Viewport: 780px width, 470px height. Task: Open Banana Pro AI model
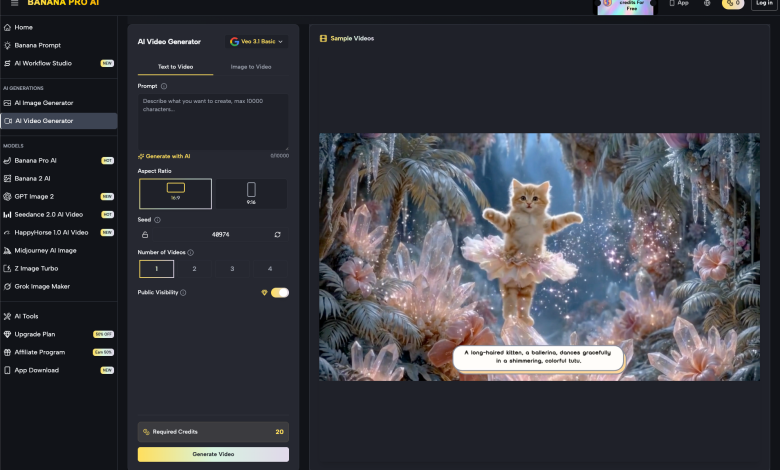[59, 161]
